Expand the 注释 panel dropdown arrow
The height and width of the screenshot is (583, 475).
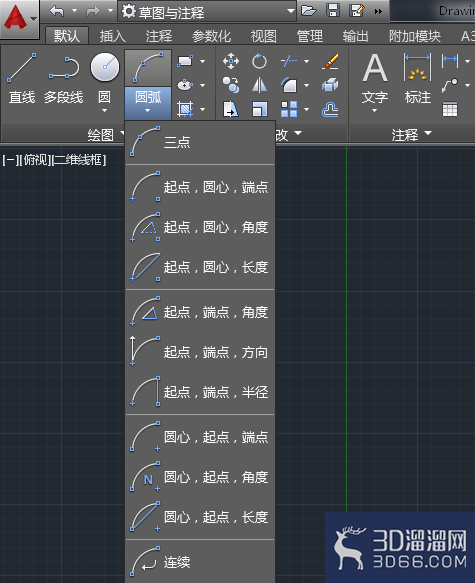428,133
